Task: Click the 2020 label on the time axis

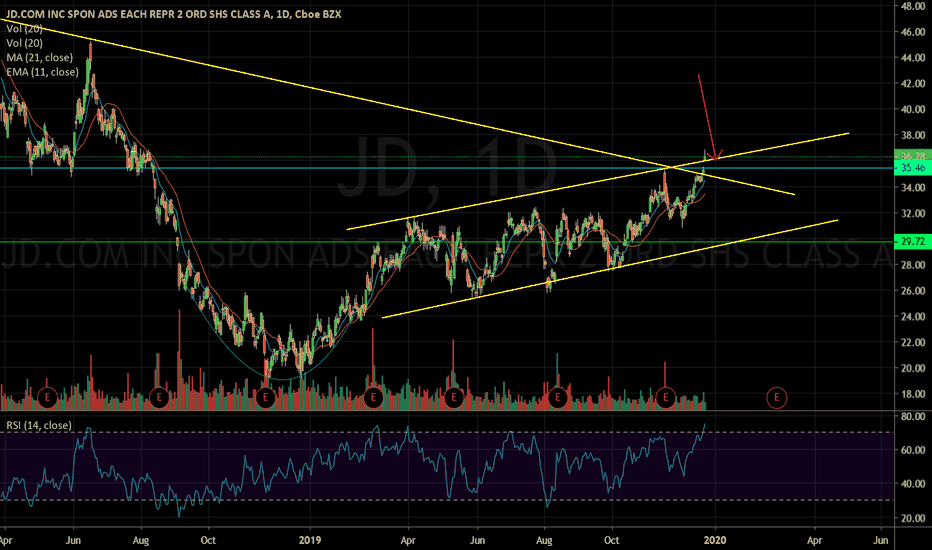Action: pos(715,540)
